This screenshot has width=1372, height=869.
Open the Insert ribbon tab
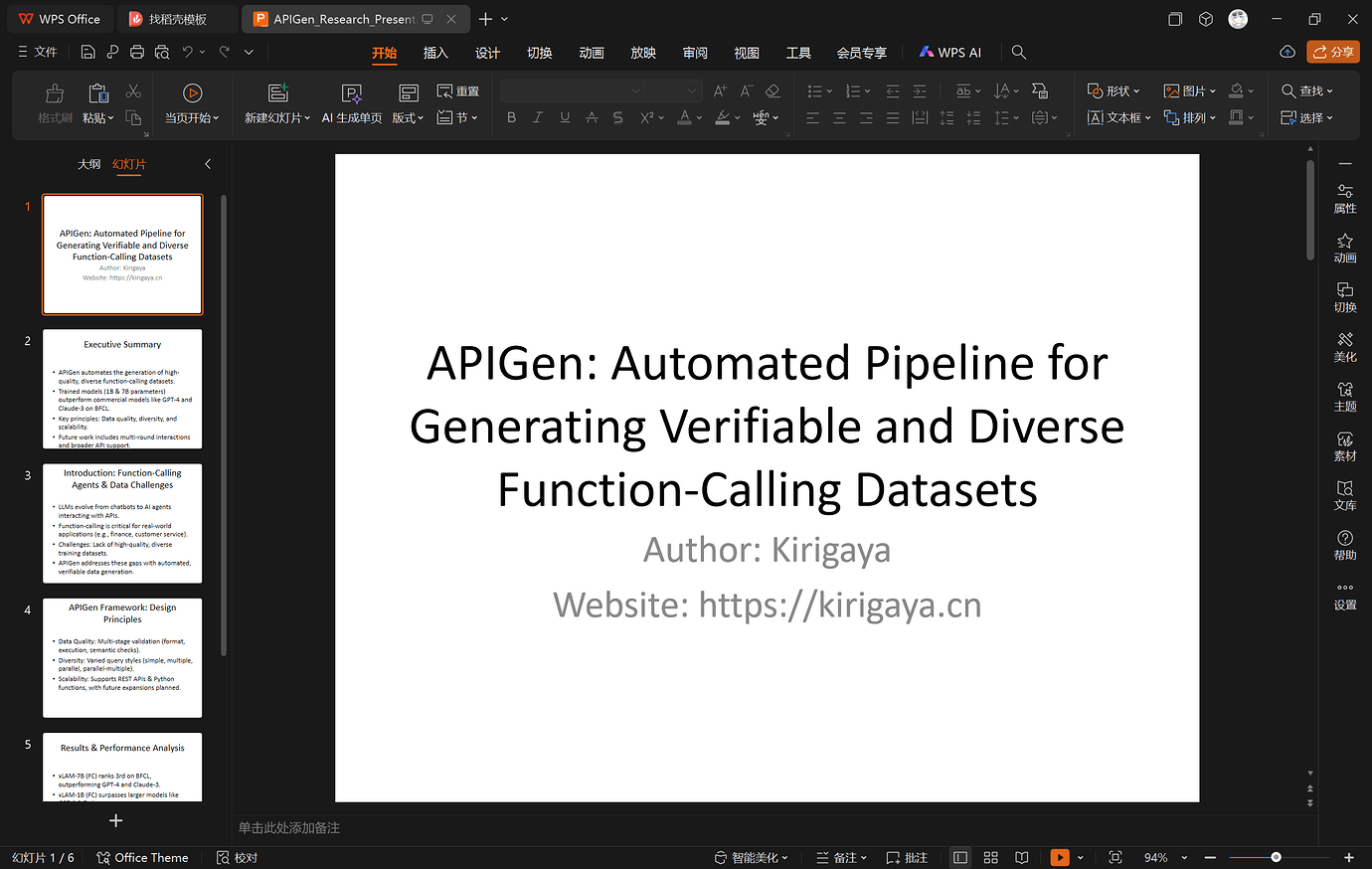click(435, 53)
